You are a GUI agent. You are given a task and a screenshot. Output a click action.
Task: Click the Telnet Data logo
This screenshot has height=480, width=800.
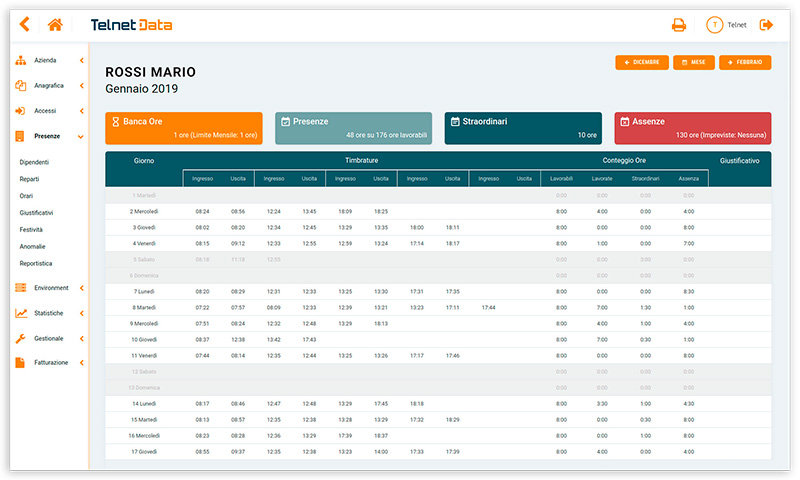click(x=131, y=25)
